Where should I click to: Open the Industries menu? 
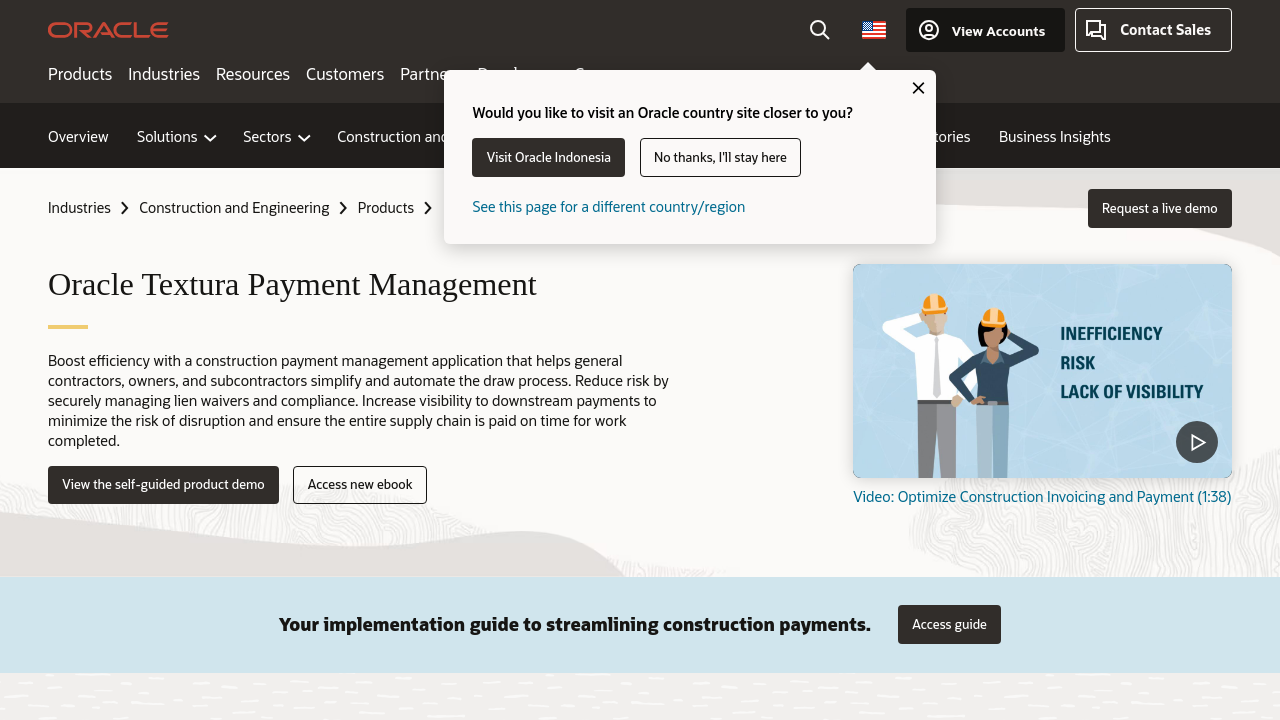[x=164, y=74]
